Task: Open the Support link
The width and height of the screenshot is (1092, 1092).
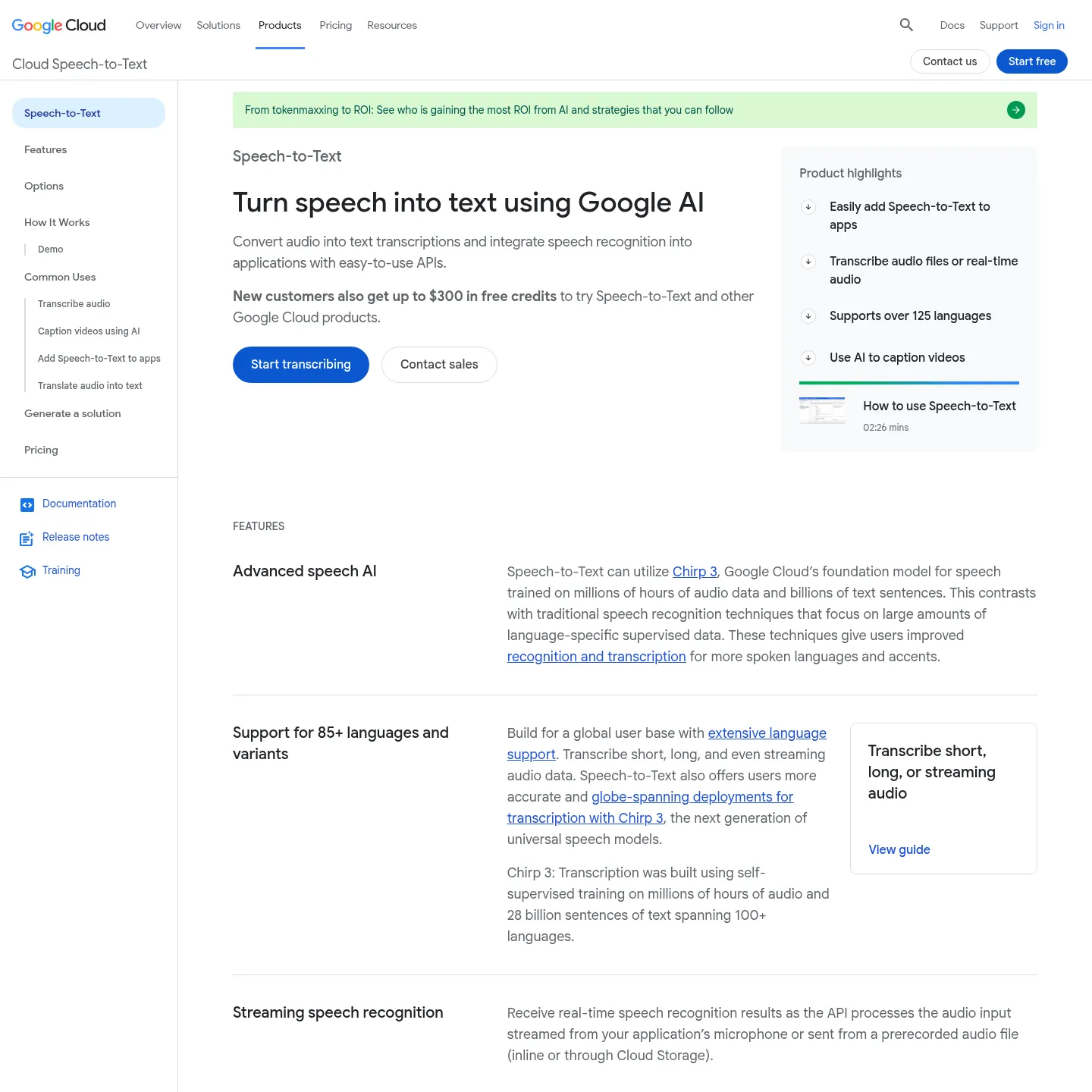Action: point(999,25)
